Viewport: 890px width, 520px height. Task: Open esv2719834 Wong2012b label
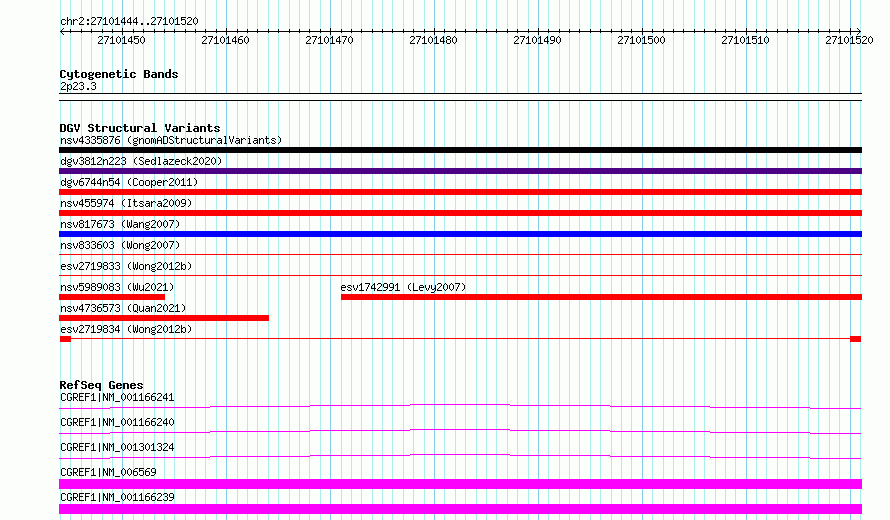point(126,329)
